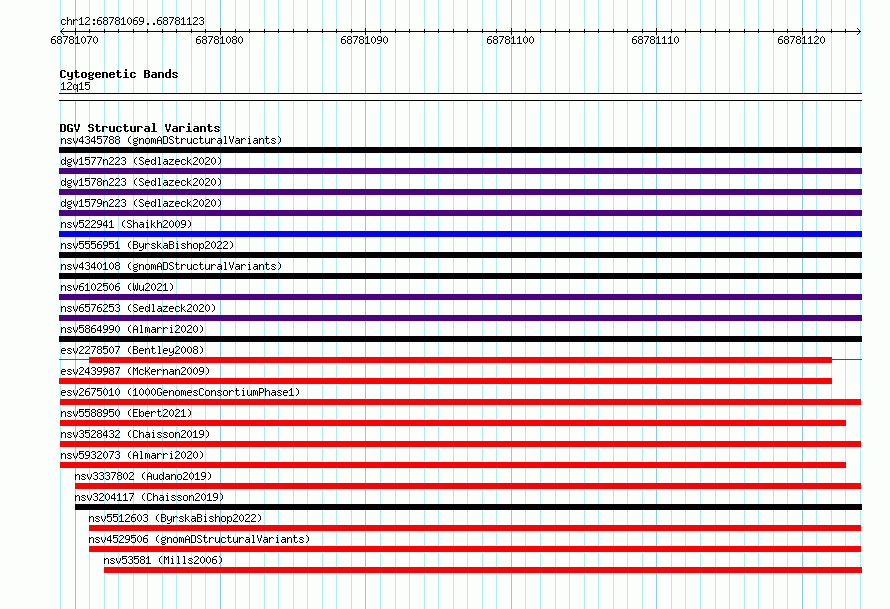Click ruler position 68781070
Image resolution: width=890 pixels, height=609 pixels.
[x=74, y=40]
